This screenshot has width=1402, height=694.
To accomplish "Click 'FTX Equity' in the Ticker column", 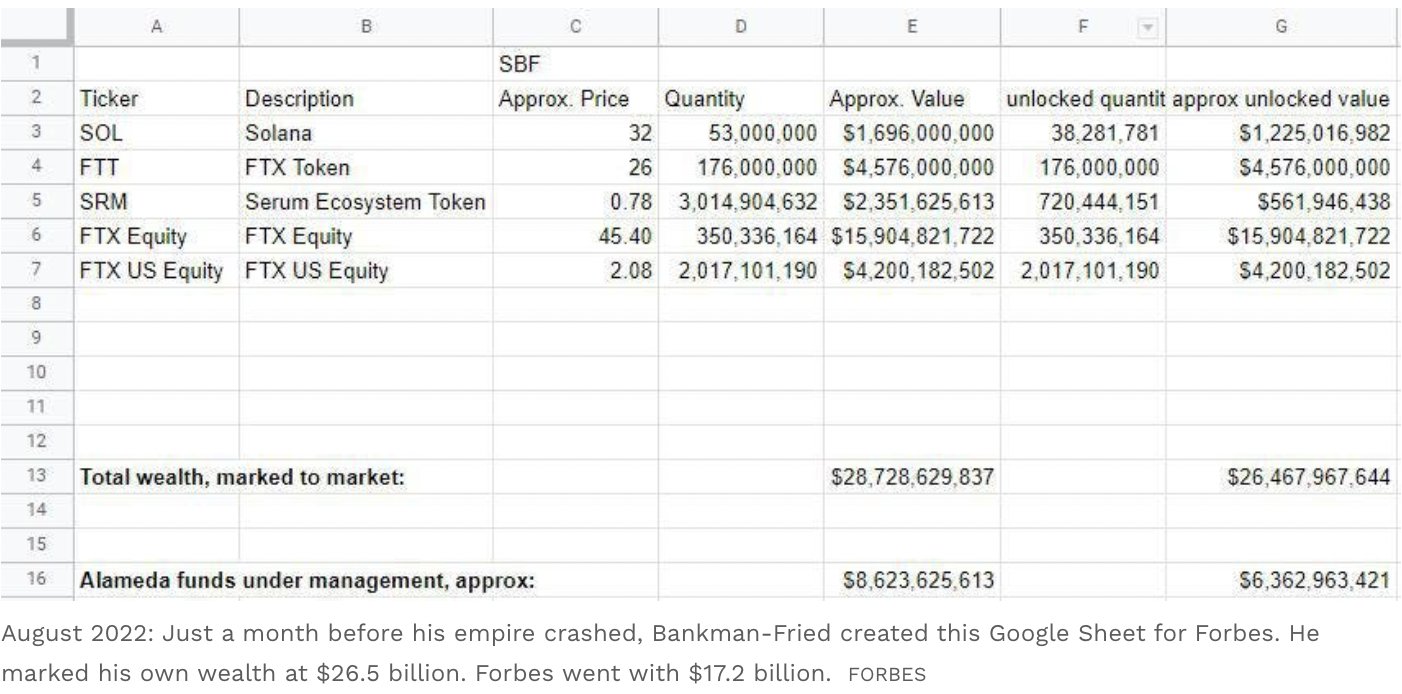I will click(x=157, y=236).
